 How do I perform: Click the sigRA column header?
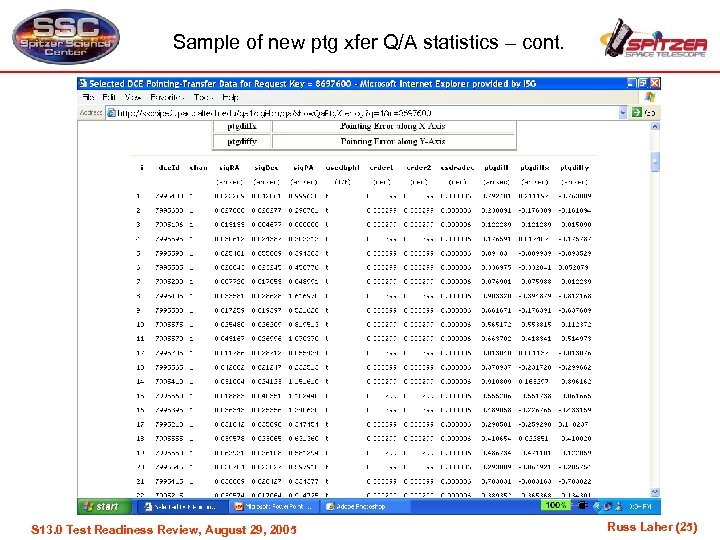click(x=229, y=168)
